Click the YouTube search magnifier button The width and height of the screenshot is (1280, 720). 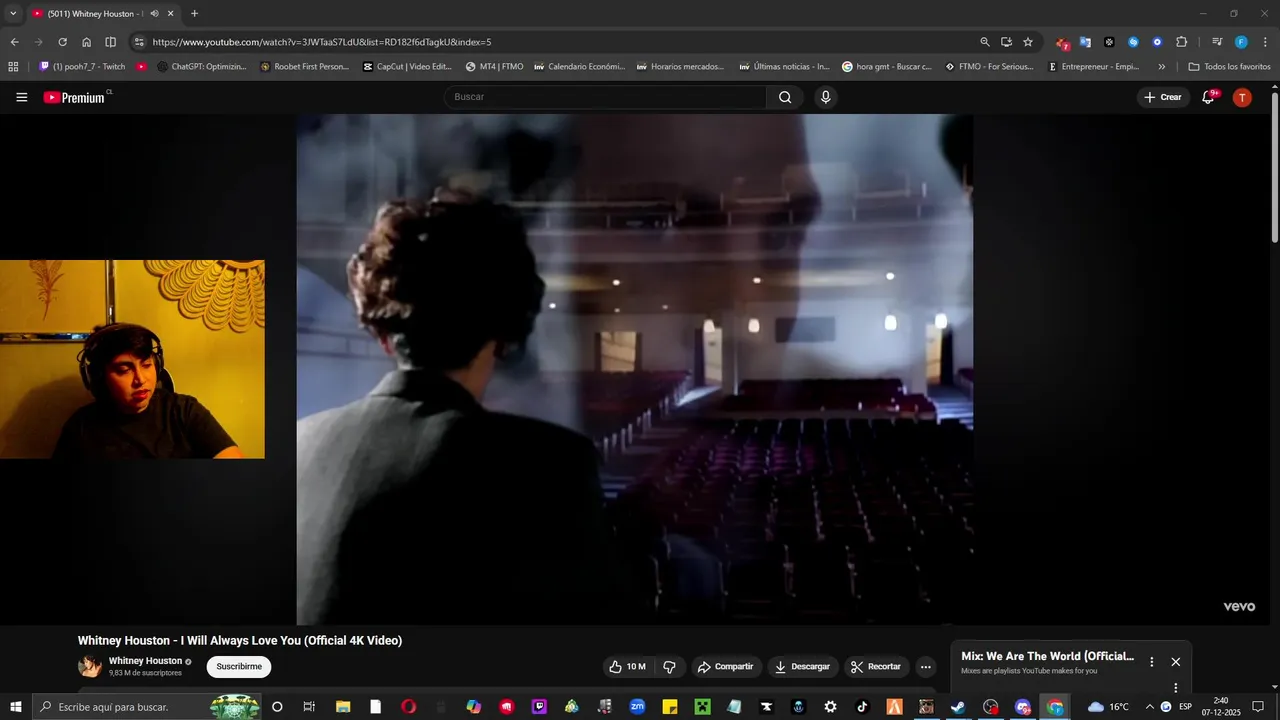click(x=785, y=97)
